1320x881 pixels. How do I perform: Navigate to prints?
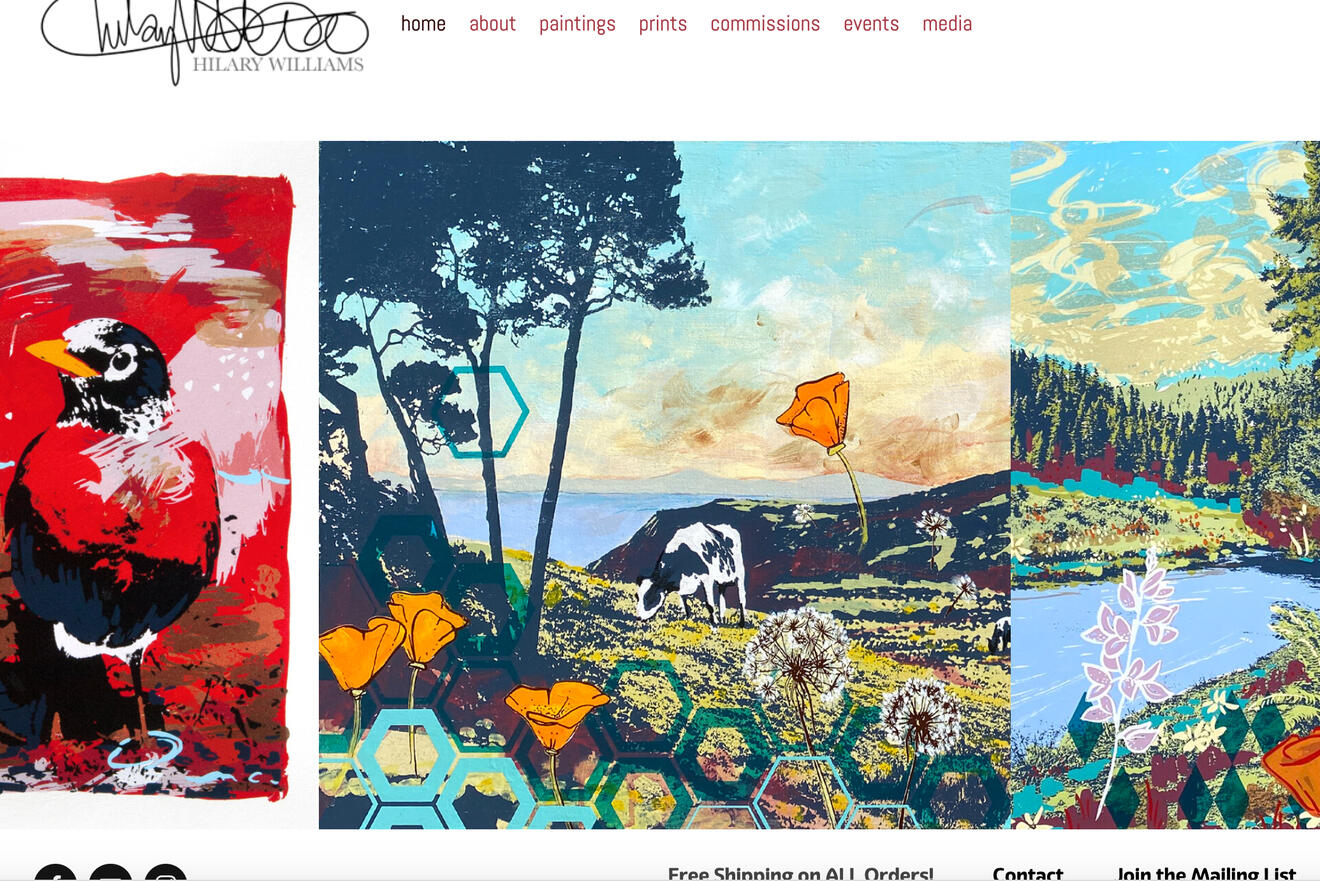663,24
